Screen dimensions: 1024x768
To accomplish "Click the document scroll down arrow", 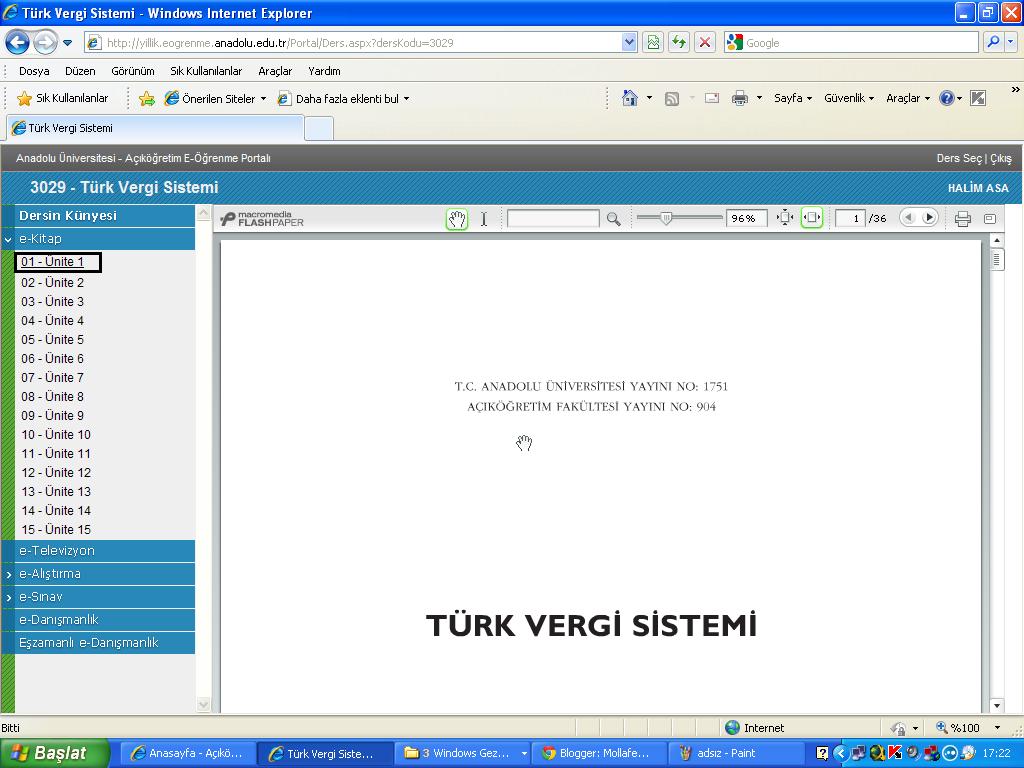I will pyautogui.click(x=997, y=705).
